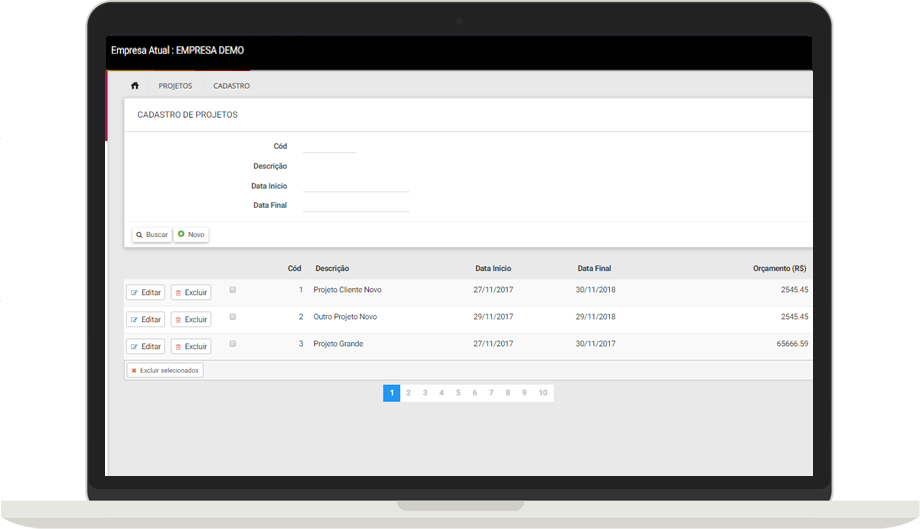Go to pagination page 9
920x529 pixels.
tap(524, 393)
